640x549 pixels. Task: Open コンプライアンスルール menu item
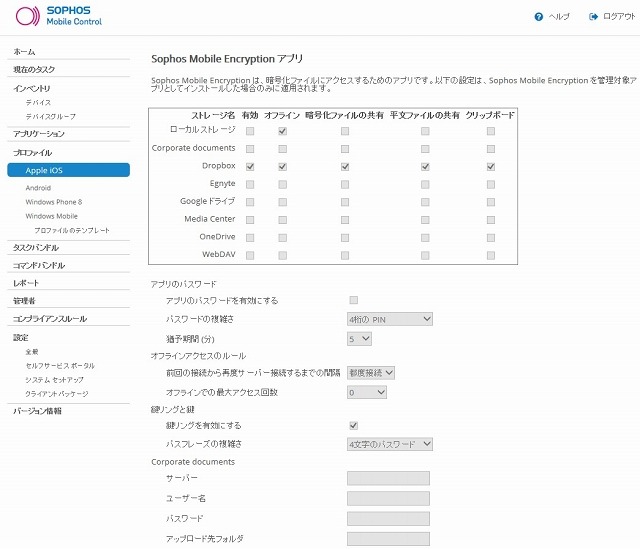click(x=50, y=319)
